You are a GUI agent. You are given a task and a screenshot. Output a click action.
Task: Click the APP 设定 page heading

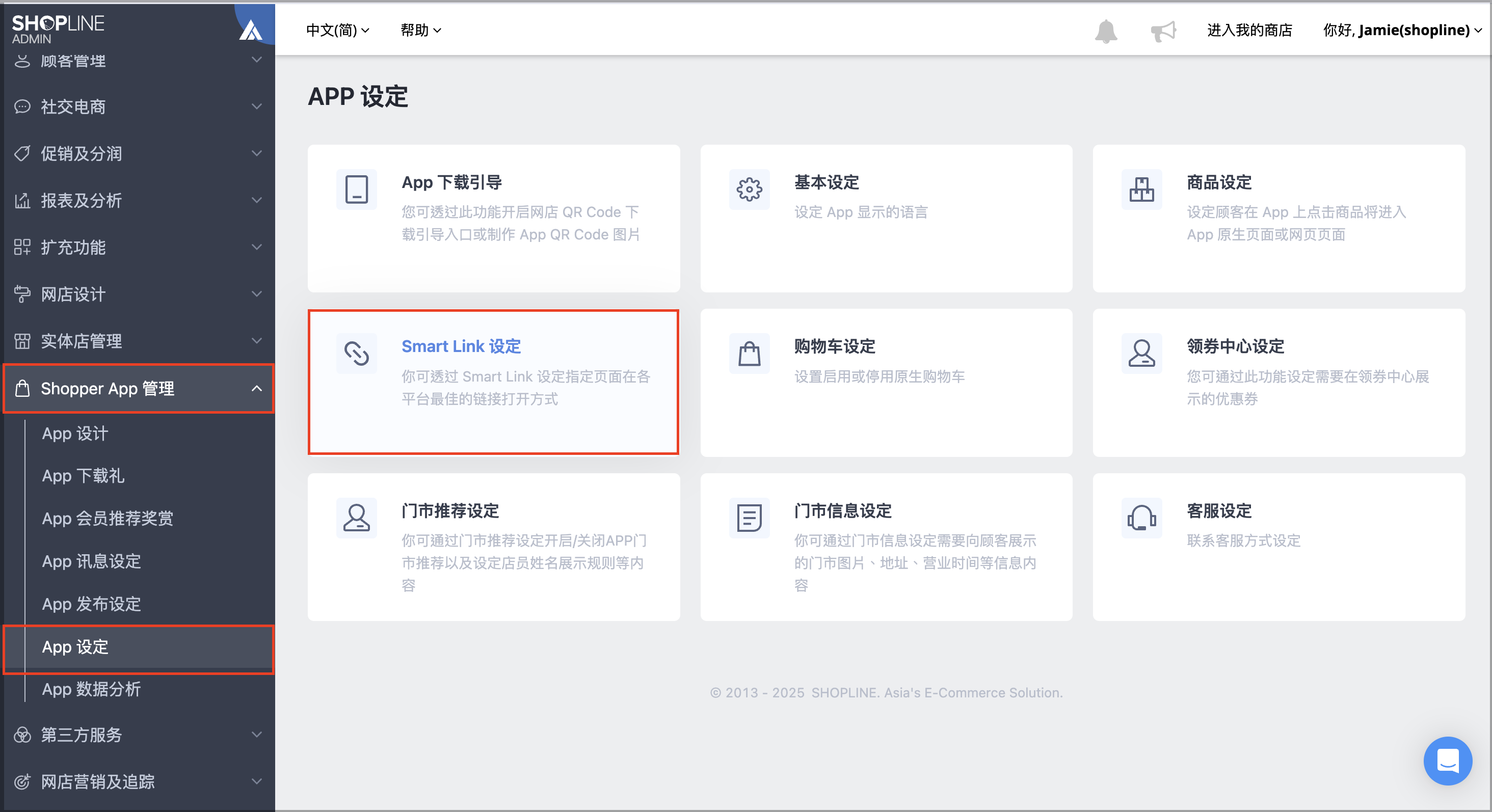[x=358, y=97]
